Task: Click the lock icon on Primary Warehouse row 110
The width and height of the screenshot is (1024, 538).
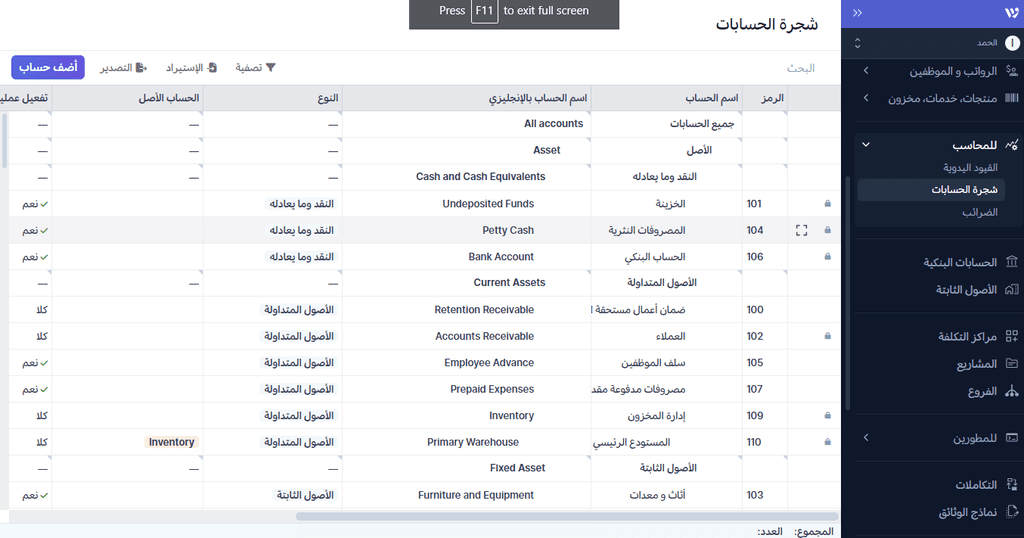Action: click(x=827, y=442)
